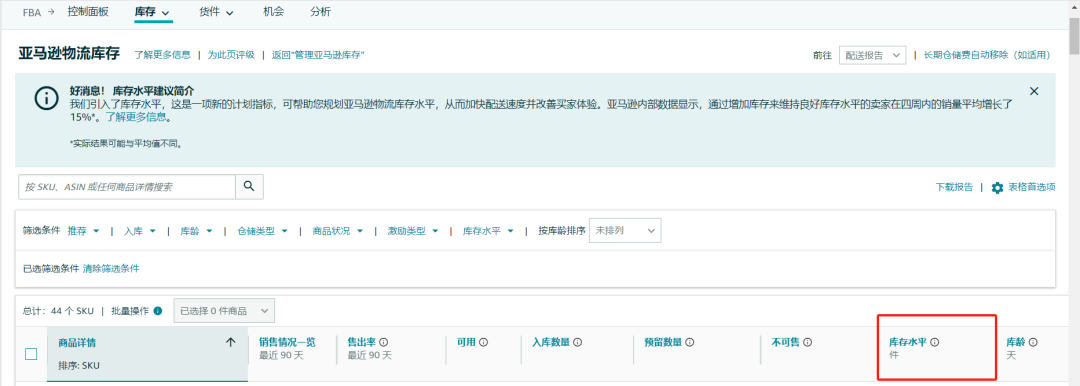Image resolution: width=1080 pixels, height=386 pixels.
Task: Click info icon next to 不可售
Action: click(808, 342)
